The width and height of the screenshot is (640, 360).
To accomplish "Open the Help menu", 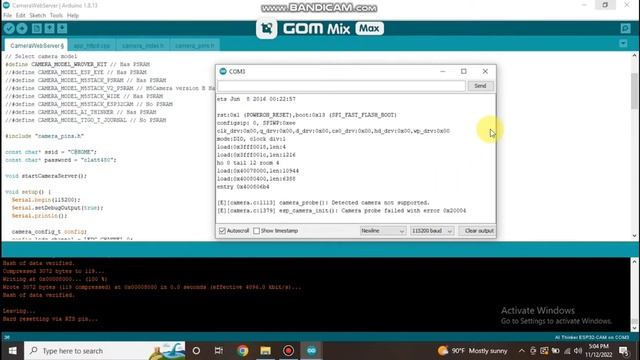I will [73, 16].
